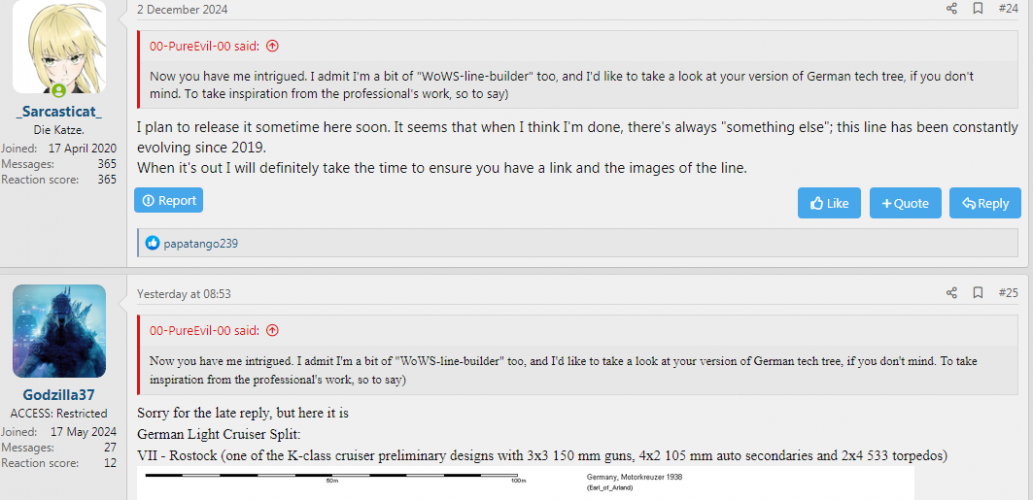
Task: Click share icon on post #24
Action: point(951,9)
